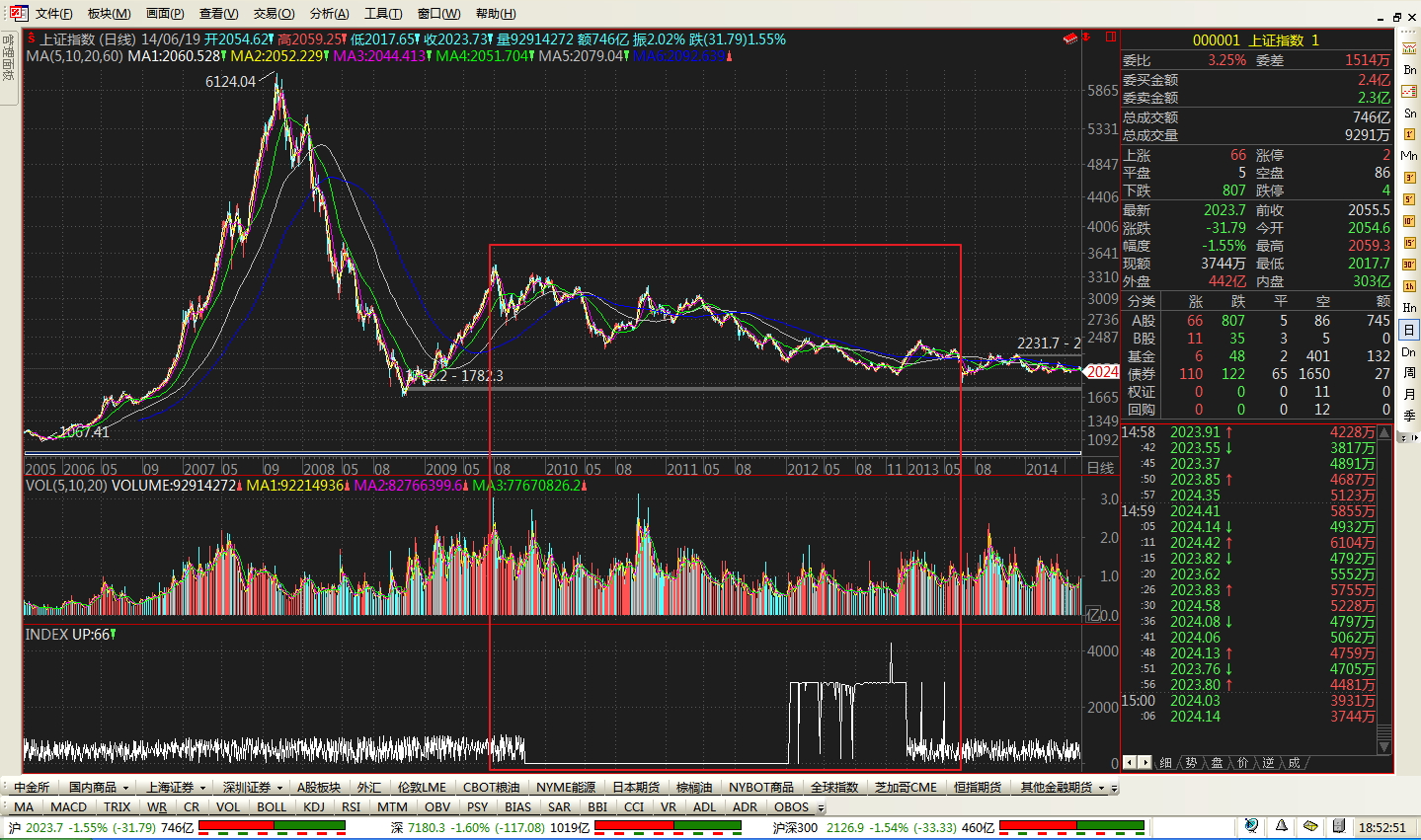
Task: Toggle the KDJ indicator
Action: tap(314, 807)
